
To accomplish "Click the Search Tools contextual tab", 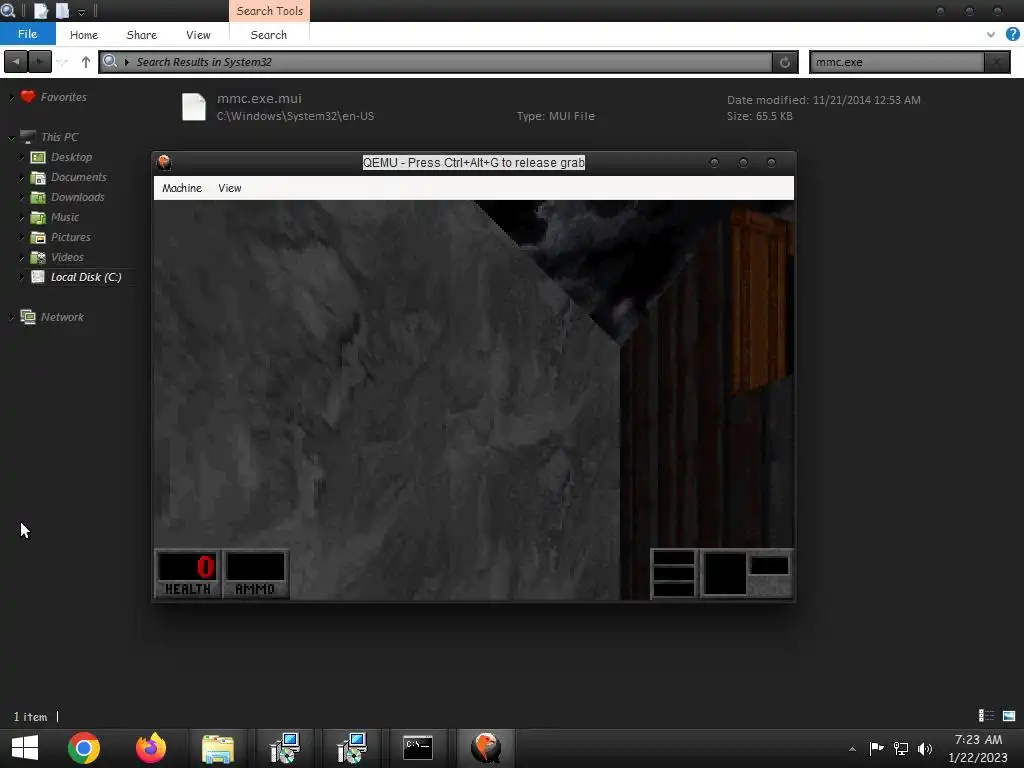I will (x=269, y=11).
